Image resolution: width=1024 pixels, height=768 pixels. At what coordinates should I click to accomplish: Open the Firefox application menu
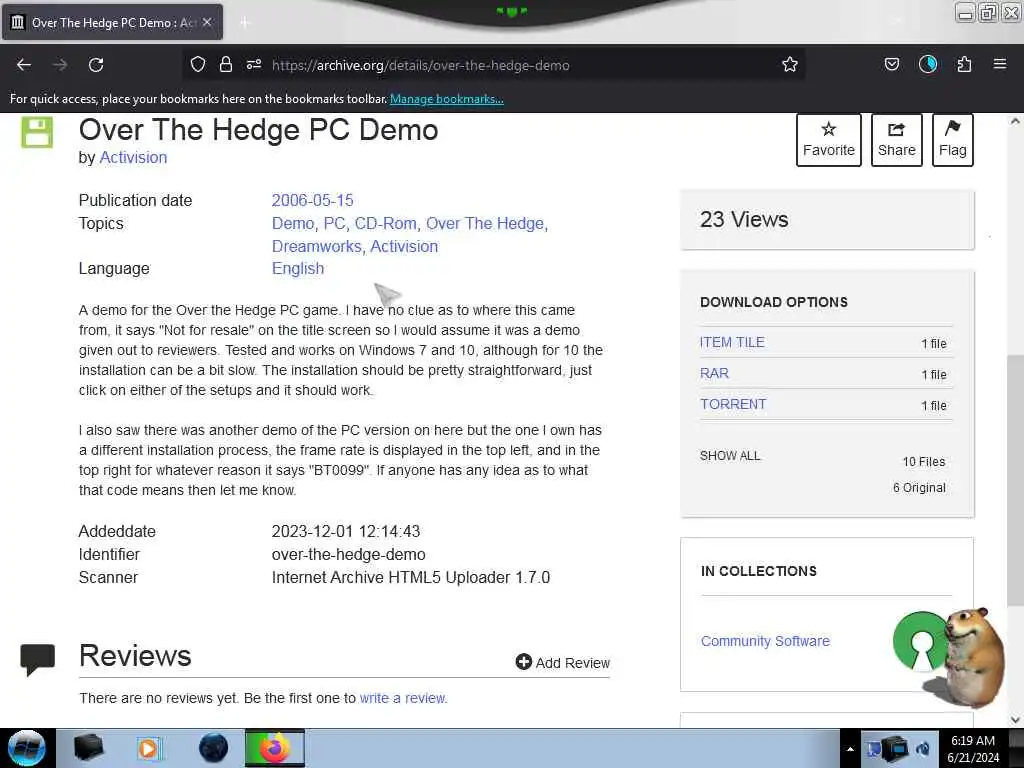1000,64
